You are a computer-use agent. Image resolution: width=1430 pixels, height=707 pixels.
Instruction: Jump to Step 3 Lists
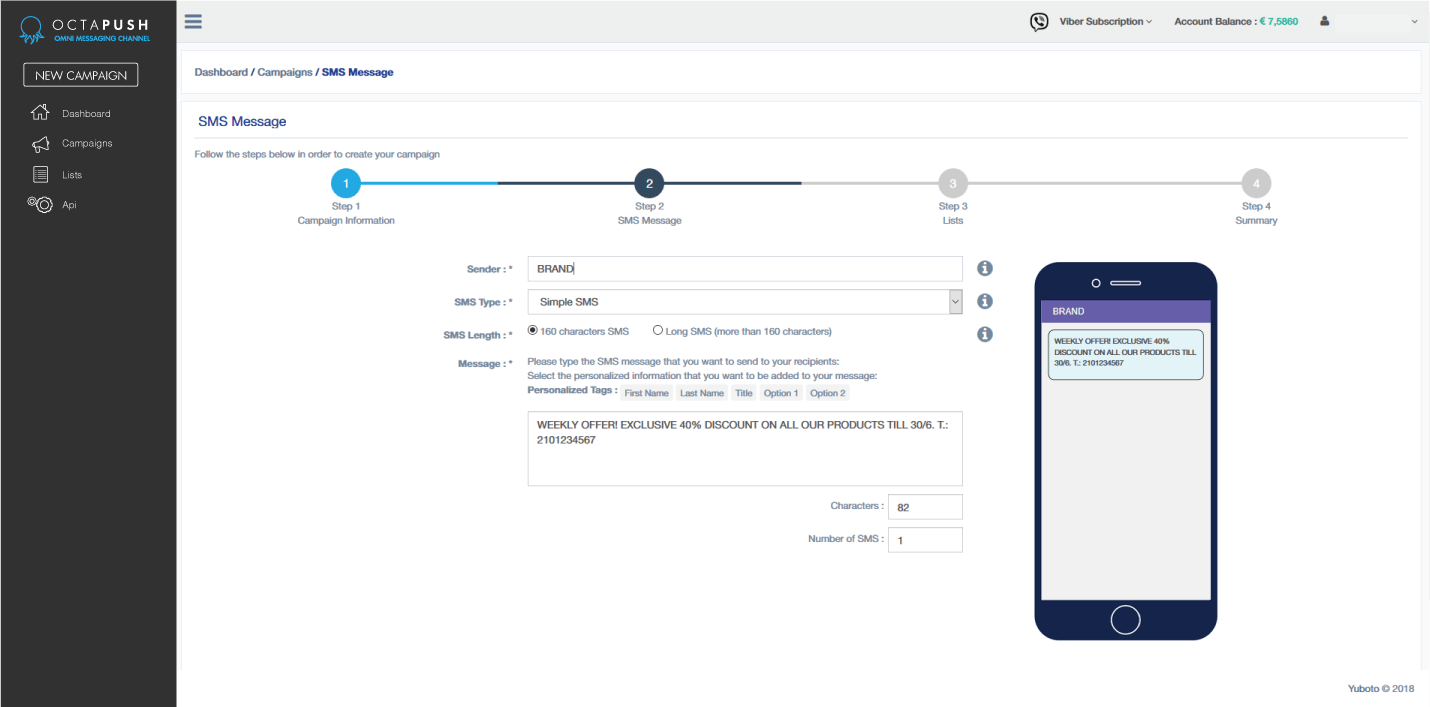953,184
